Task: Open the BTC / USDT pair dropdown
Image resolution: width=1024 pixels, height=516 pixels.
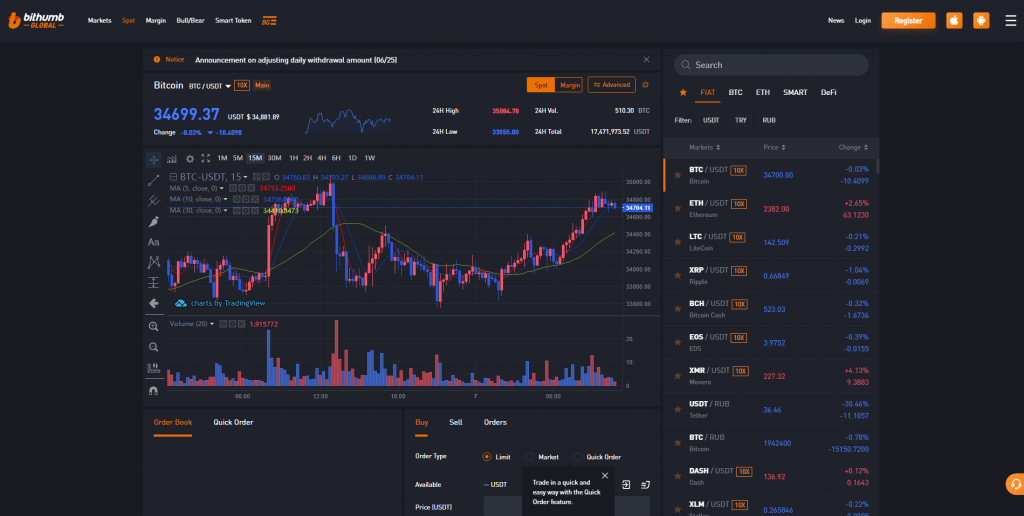Action: (x=228, y=86)
